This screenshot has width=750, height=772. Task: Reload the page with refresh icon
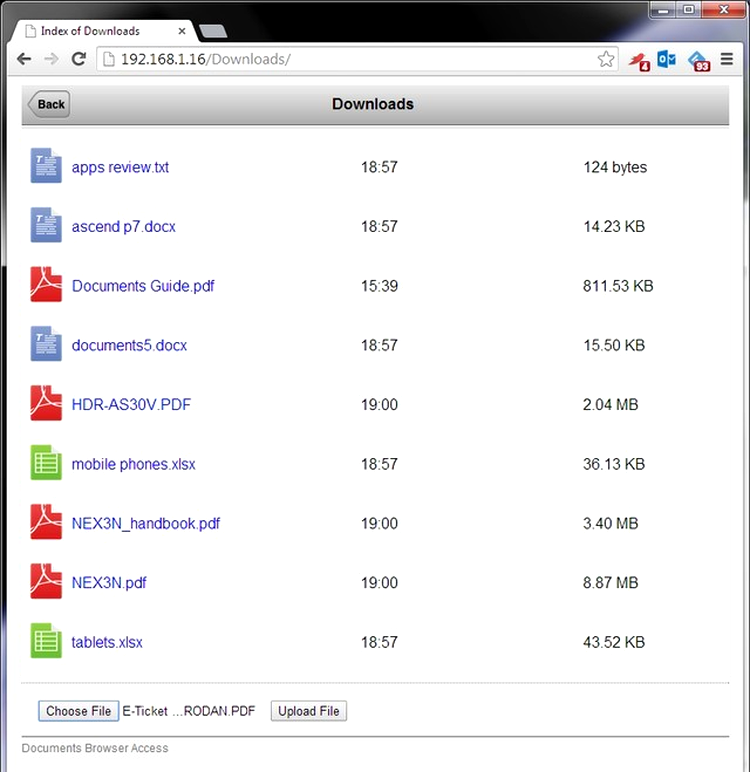point(79,59)
